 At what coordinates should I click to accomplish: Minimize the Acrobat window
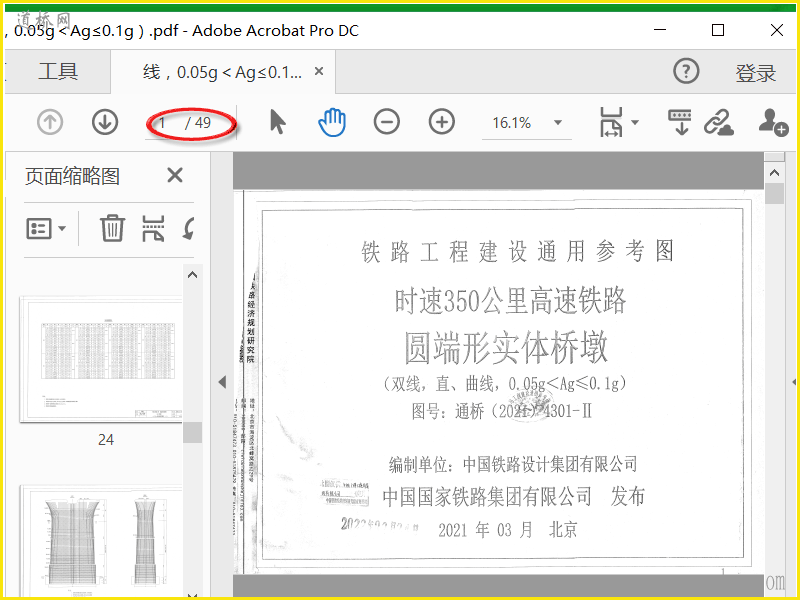click(x=660, y=30)
